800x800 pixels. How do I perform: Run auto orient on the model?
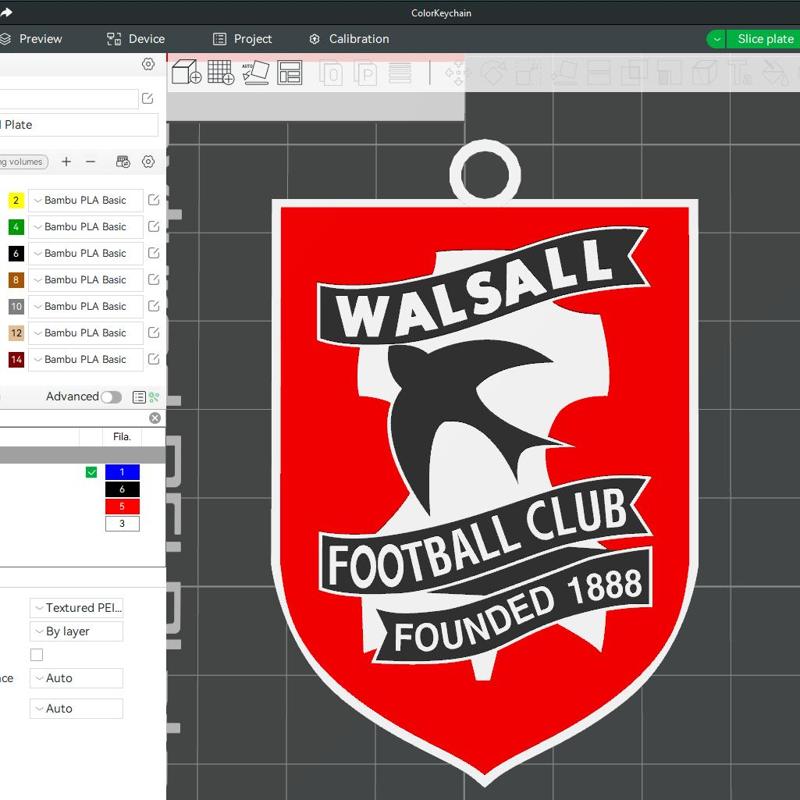256,72
